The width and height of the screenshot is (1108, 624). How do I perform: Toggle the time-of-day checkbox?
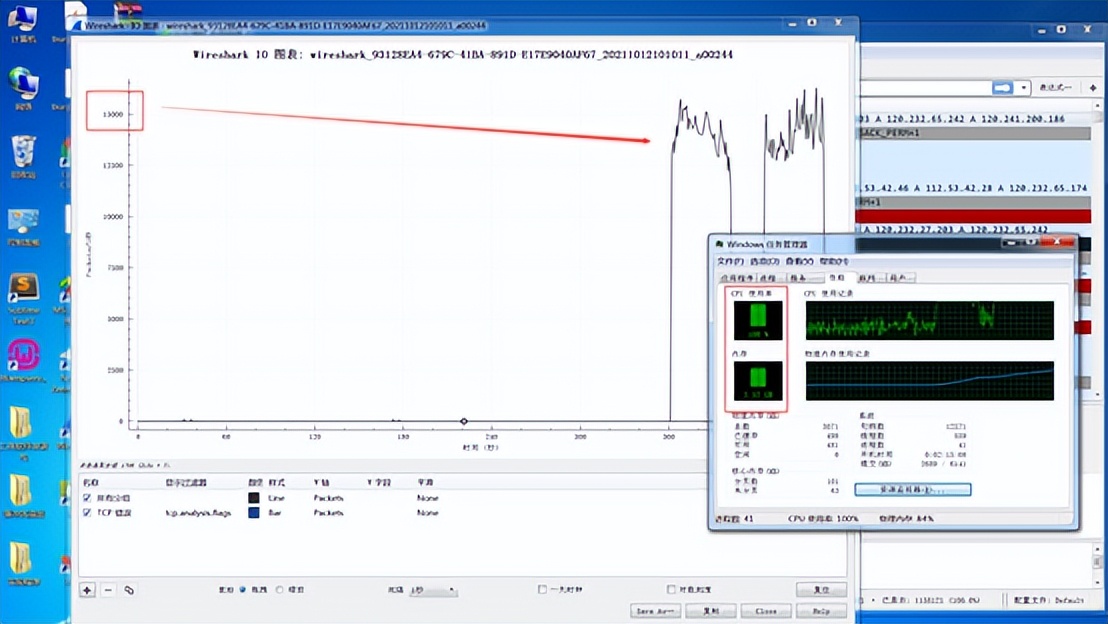[x=543, y=590]
